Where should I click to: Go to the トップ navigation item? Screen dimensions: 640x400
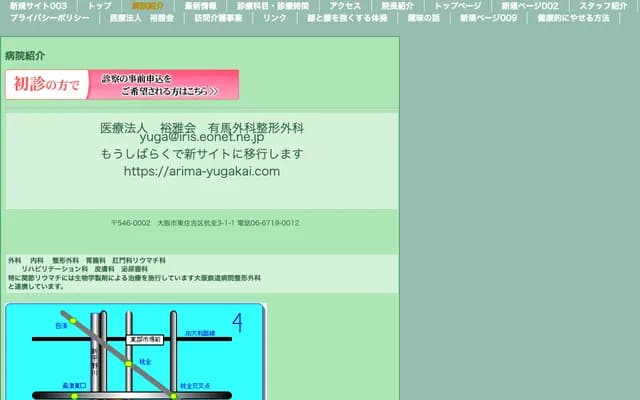pyautogui.click(x=100, y=6)
